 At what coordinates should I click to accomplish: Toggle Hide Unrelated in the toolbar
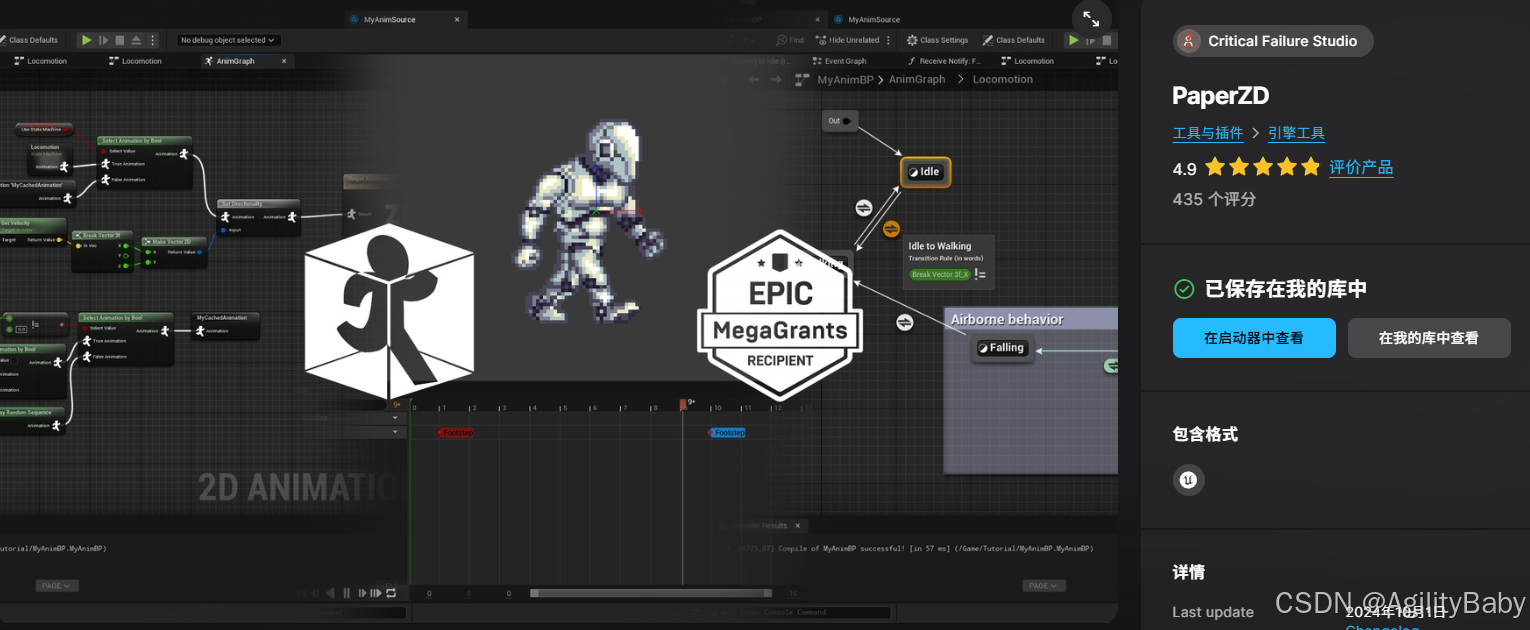[x=847, y=40]
